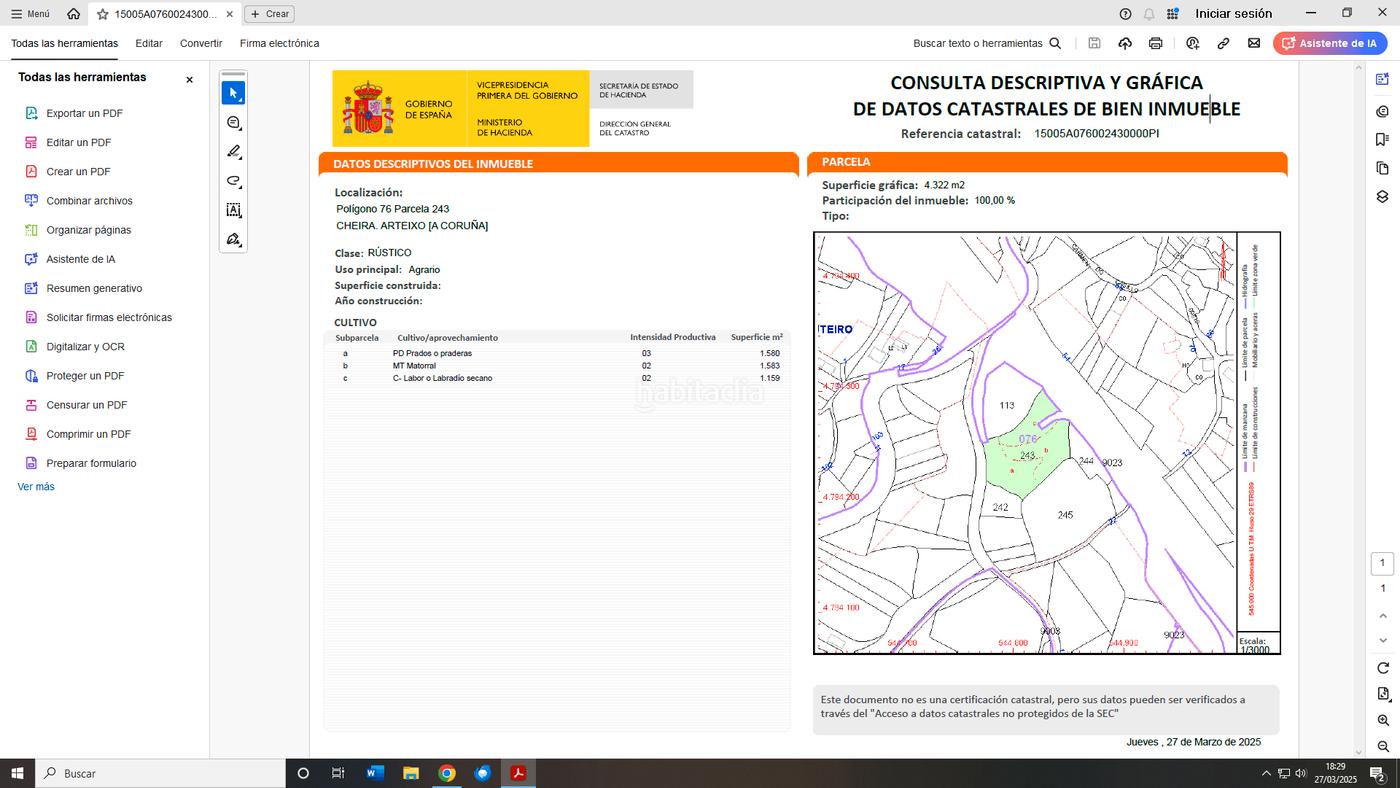The image size is (1400, 788).
Task: Switch to the Editar tab
Action: coord(149,44)
